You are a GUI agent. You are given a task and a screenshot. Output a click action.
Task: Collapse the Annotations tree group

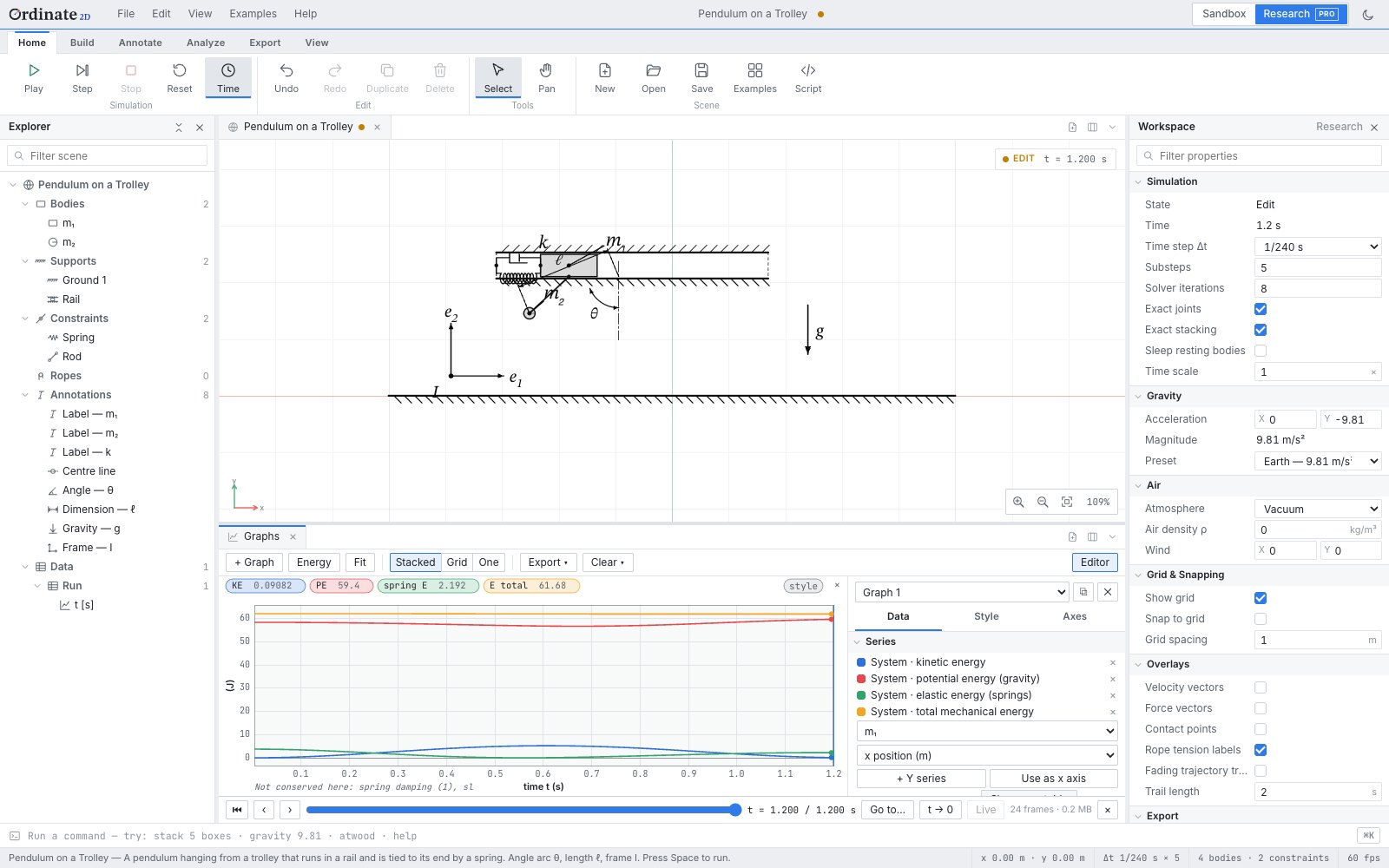pos(25,395)
